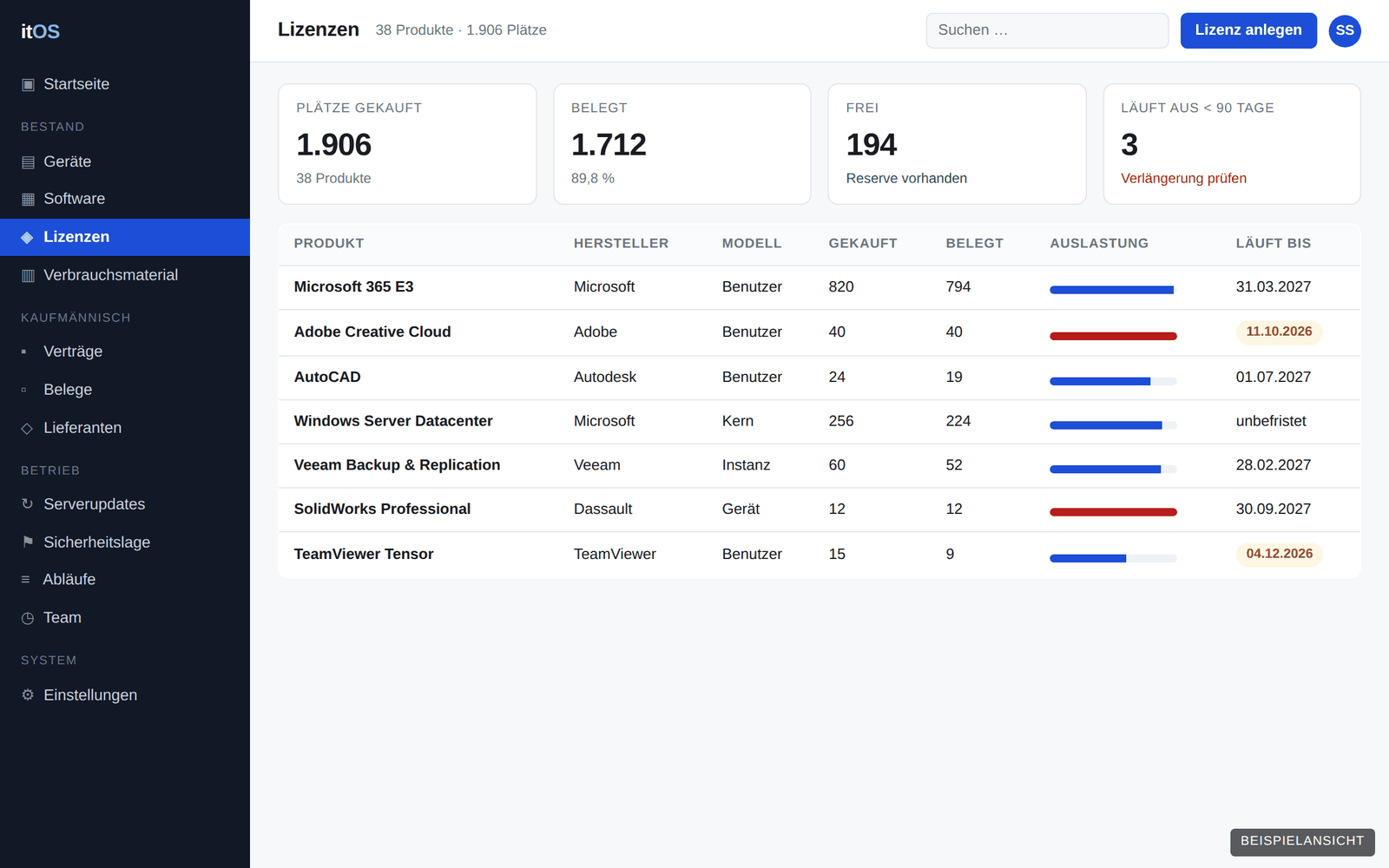Open the Belege page
Viewport: 1389px width, 868px height.
[x=125, y=390]
